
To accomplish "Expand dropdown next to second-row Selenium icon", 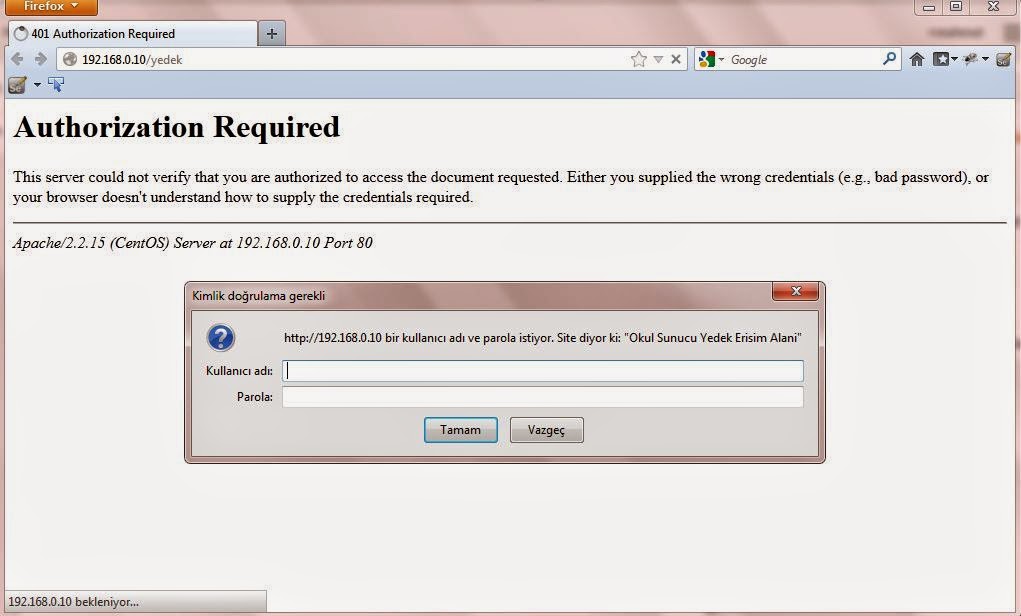I will coord(37,85).
